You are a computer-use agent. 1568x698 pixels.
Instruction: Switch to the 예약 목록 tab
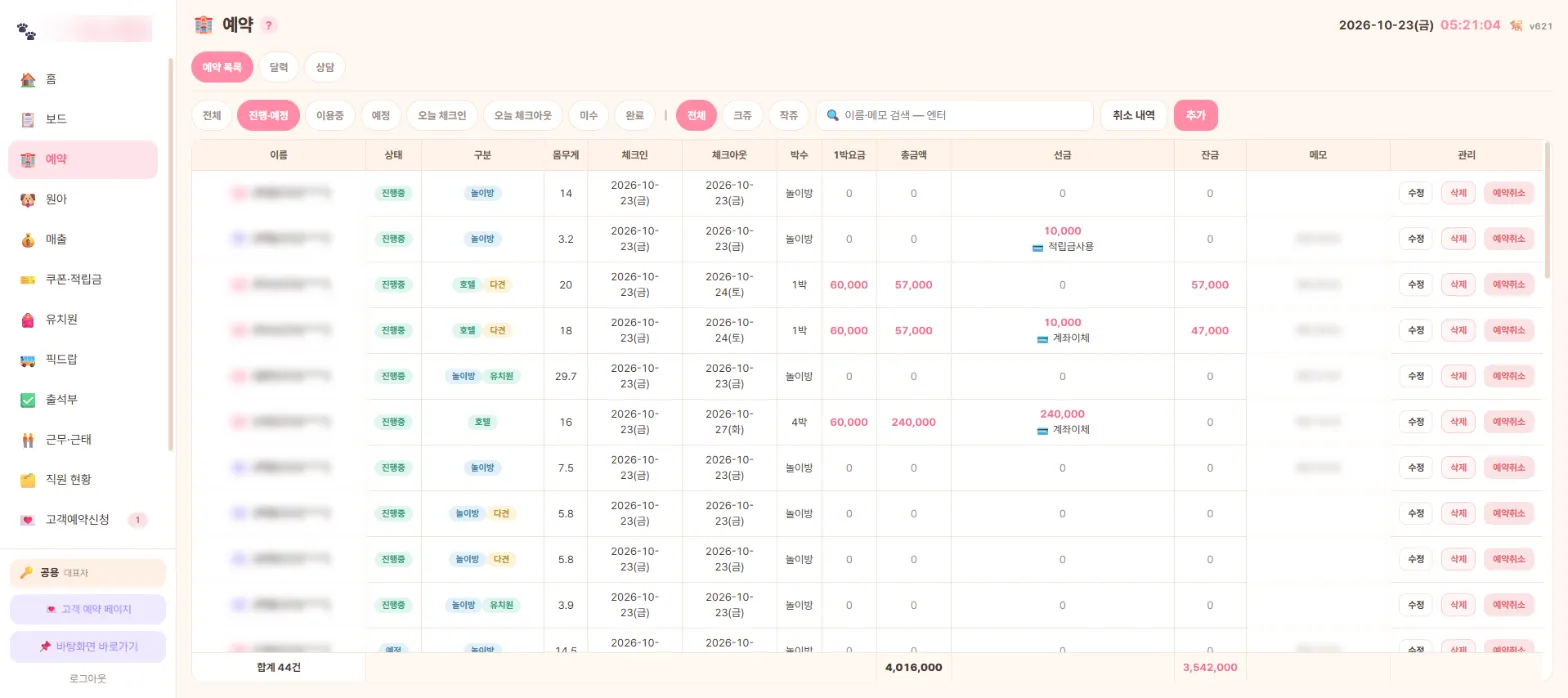pyautogui.click(x=222, y=67)
